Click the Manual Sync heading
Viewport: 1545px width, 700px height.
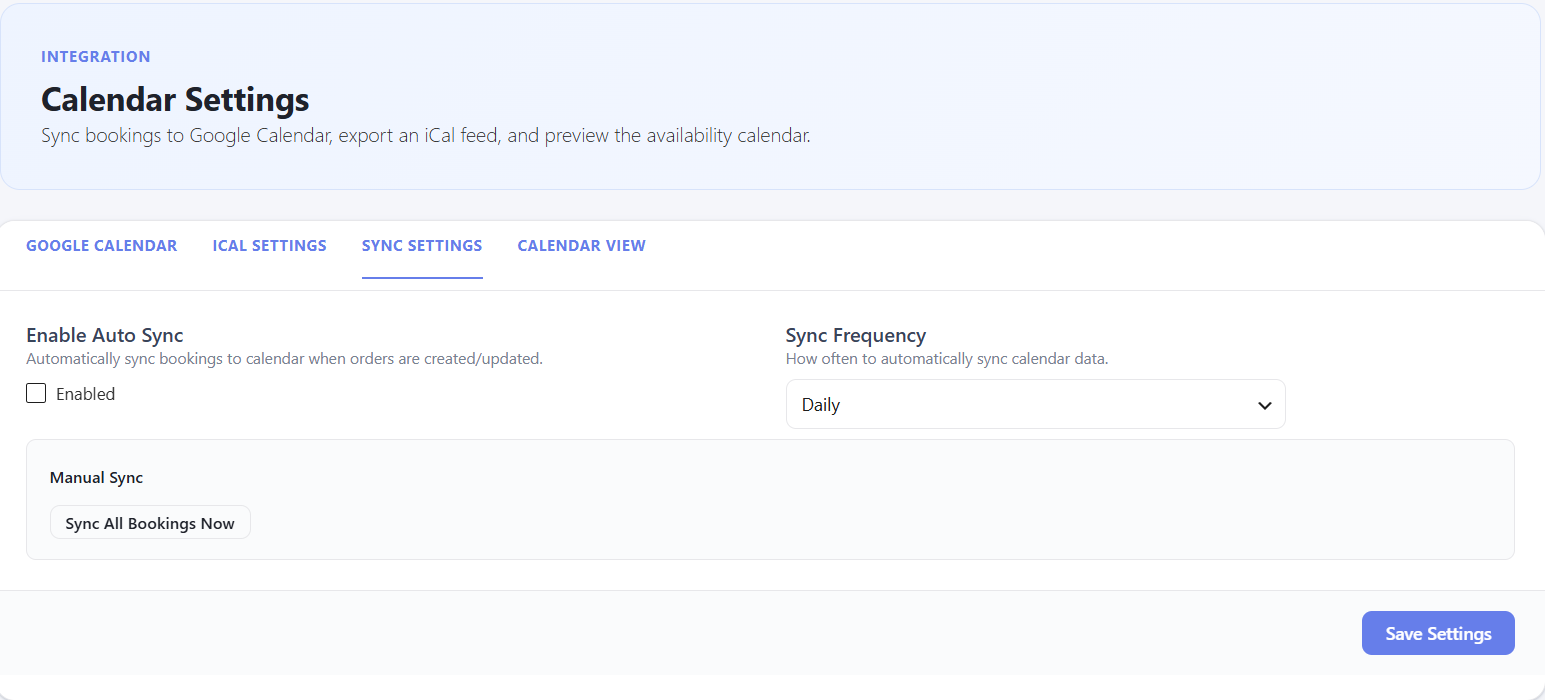point(96,478)
